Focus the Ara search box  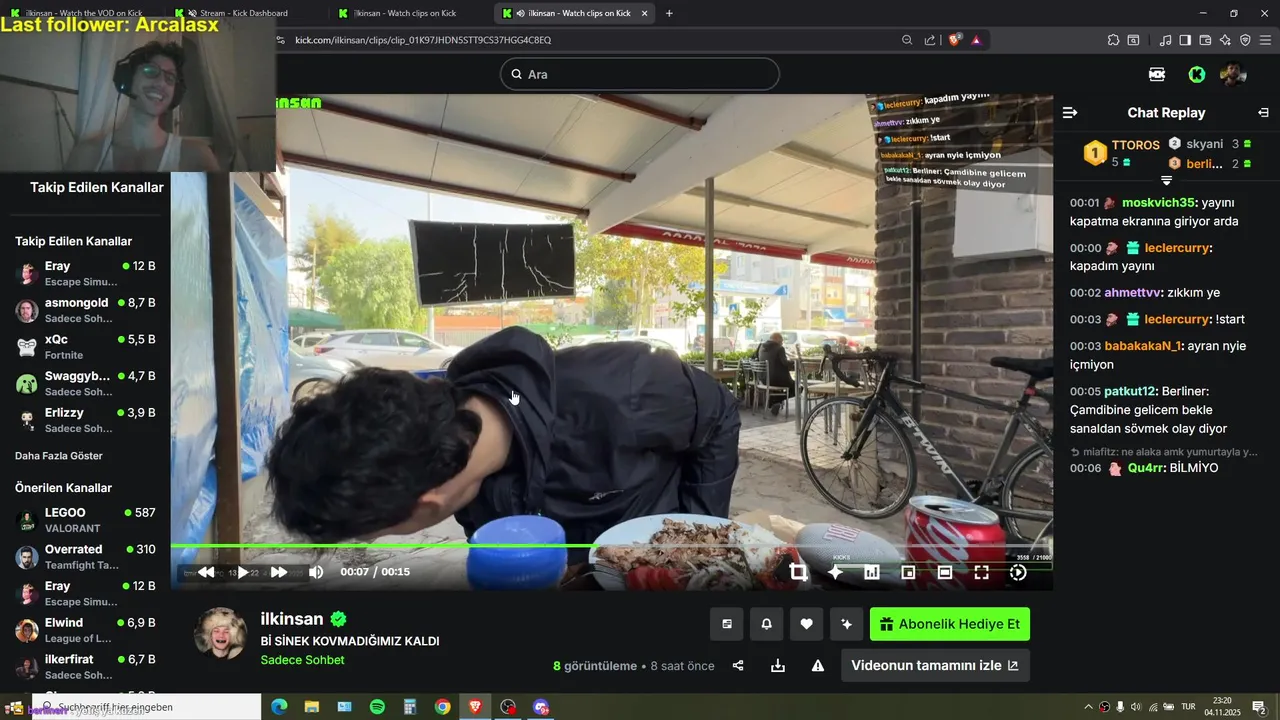coord(640,74)
